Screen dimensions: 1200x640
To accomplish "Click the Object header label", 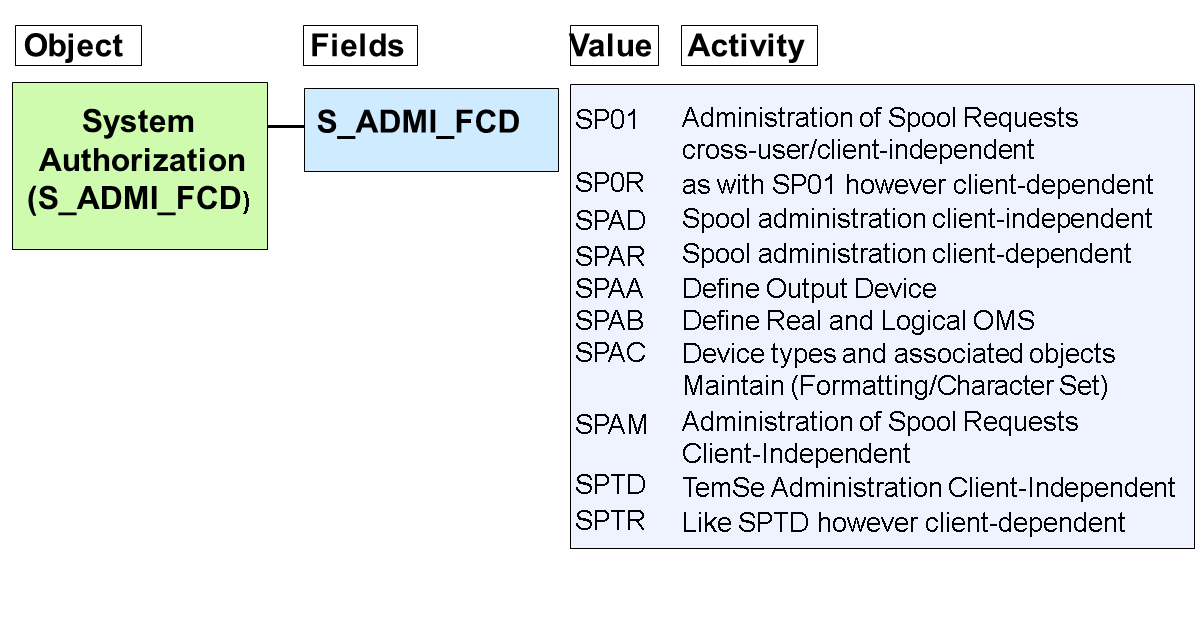I will coord(77,46).
